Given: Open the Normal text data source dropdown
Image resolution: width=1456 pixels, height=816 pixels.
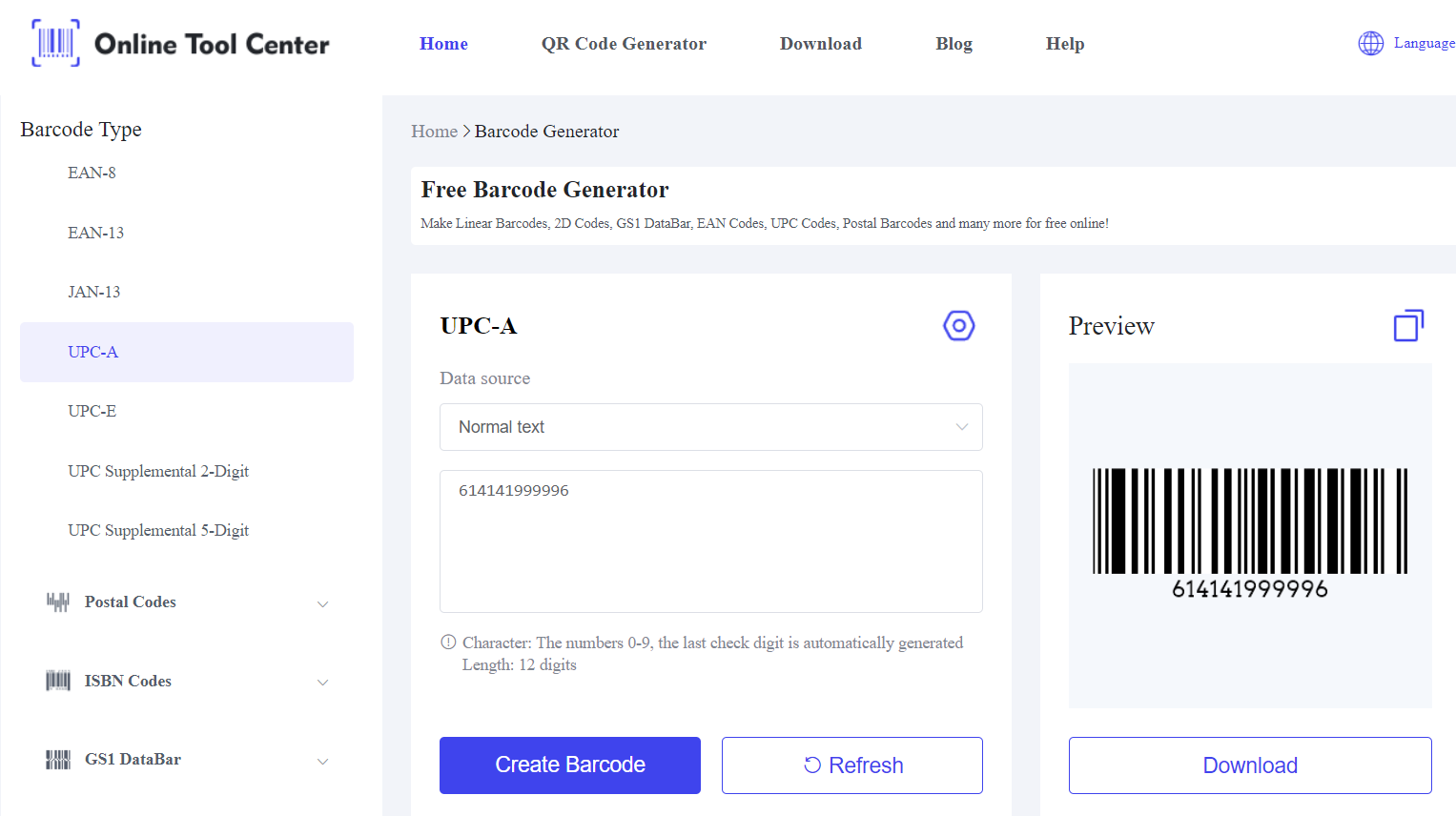Looking at the screenshot, I should tap(711, 427).
